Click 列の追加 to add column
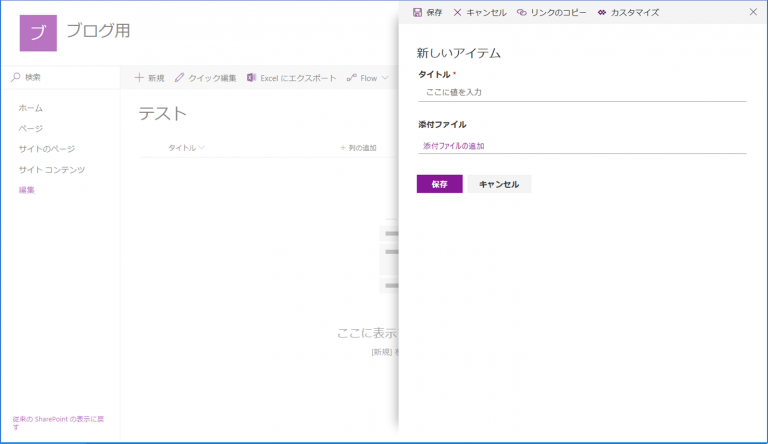Screen dimensions: 768x444 (358, 148)
